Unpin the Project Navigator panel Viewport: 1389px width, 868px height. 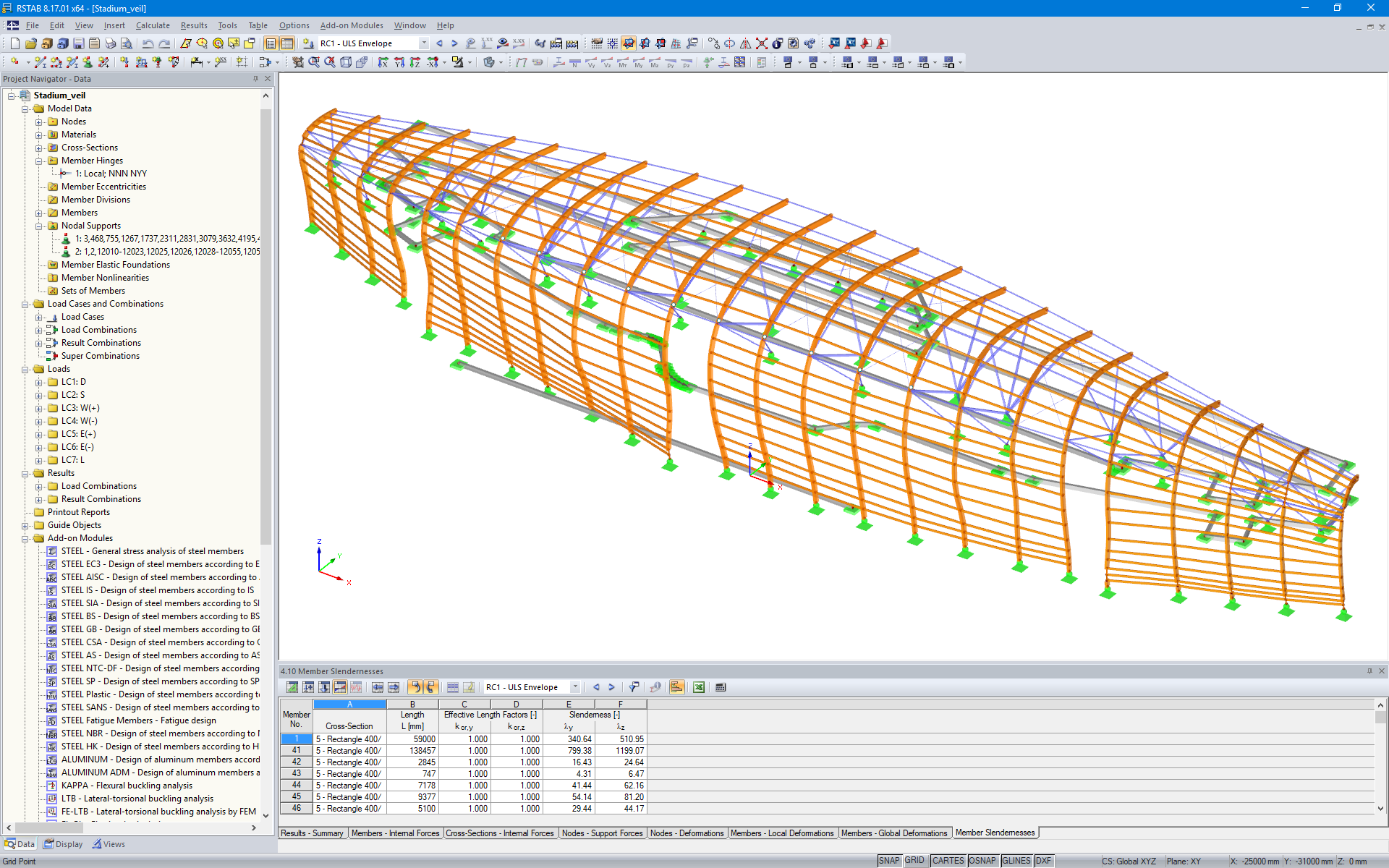257,78
